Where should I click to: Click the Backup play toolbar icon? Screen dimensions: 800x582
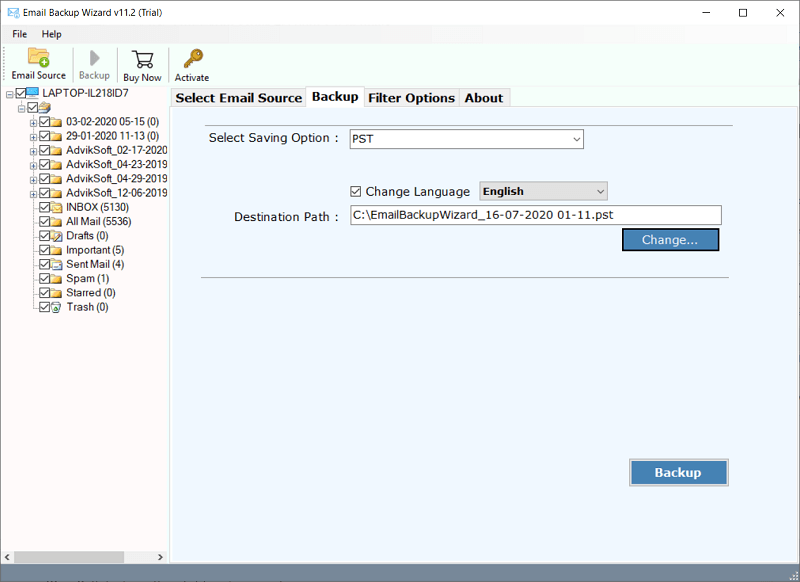[94, 58]
